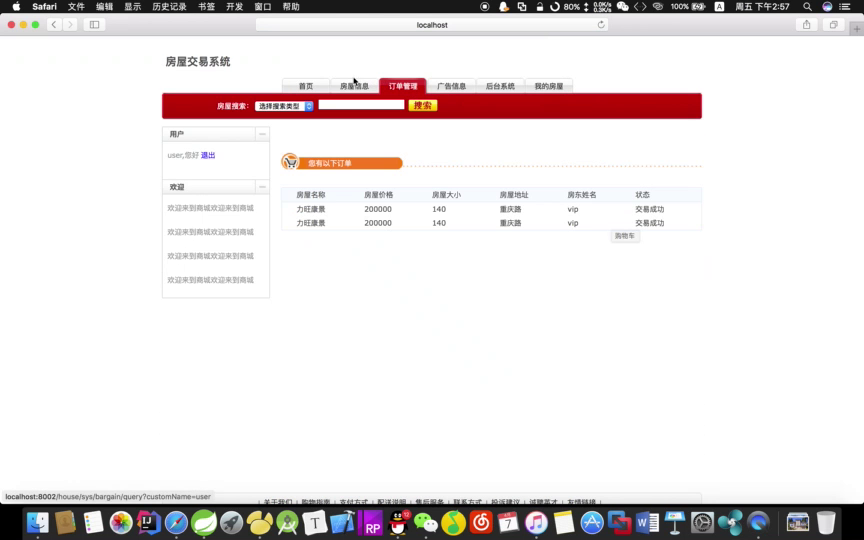This screenshot has width=864, height=540.
Task: Open Safari compass icon in dock
Action: (176, 522)
